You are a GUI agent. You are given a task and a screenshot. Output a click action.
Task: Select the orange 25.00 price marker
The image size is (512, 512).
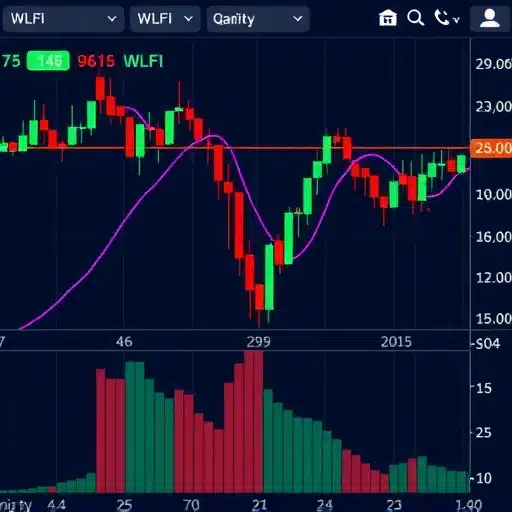tap(491, 148)
